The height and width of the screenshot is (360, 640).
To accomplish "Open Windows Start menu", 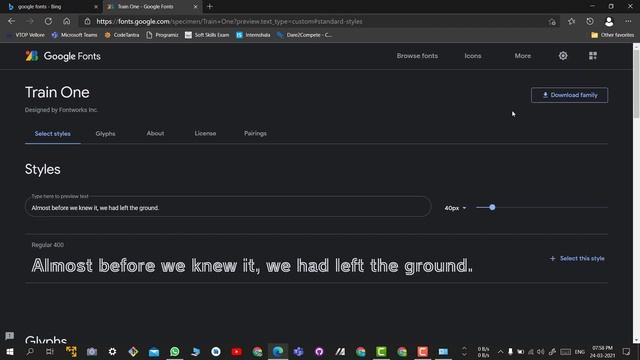I will coord(10,351).
